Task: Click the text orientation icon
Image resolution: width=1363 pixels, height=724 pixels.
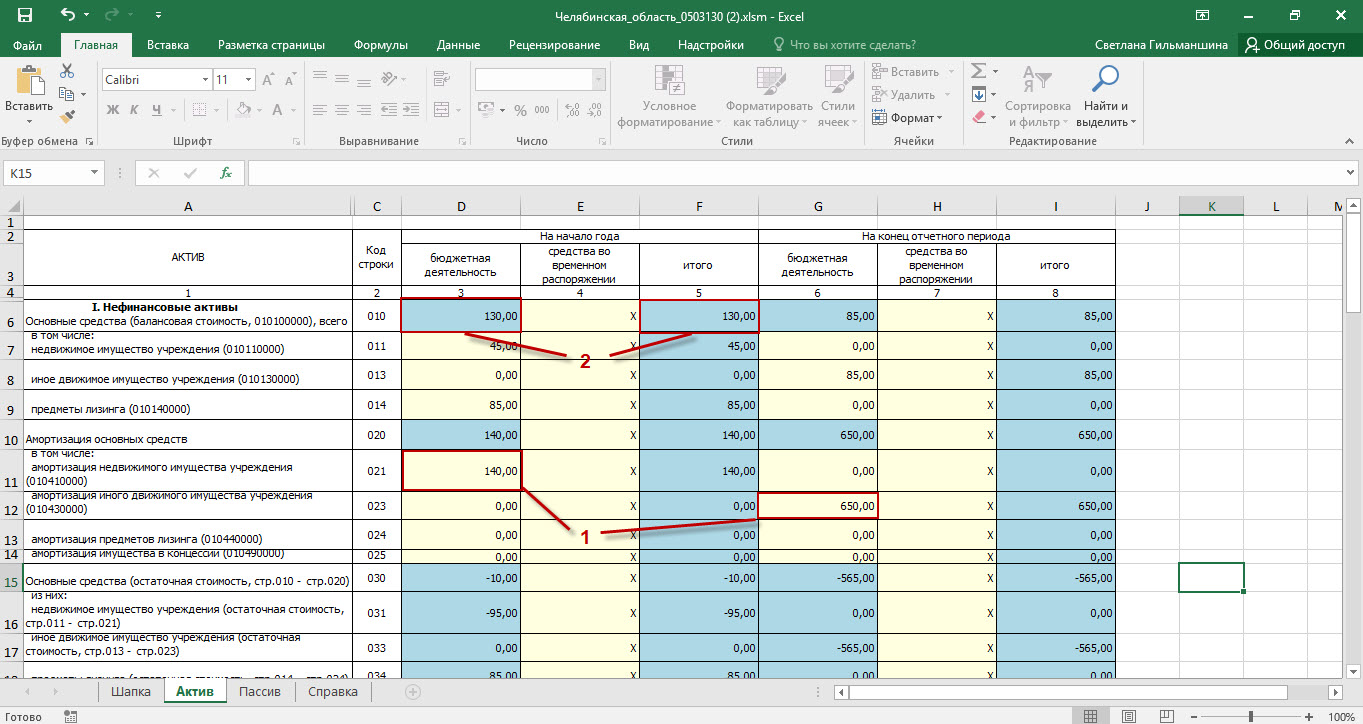Action: [x=389, y=79]
